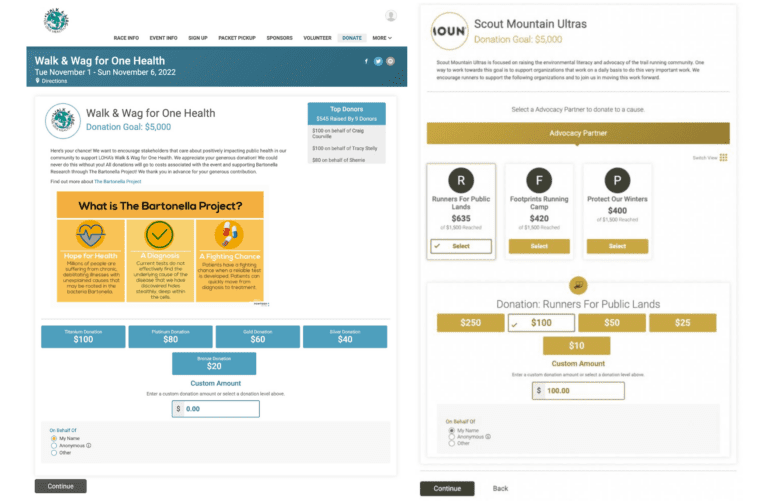This screenshot has width=768, height=501.
Task: Toggle the Switch View grid icon
Action: coord(723,157)
